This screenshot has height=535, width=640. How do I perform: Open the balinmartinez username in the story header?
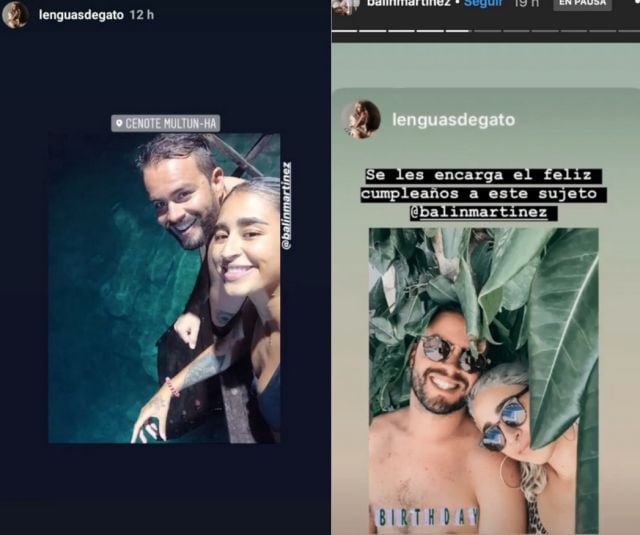(408, 3)
